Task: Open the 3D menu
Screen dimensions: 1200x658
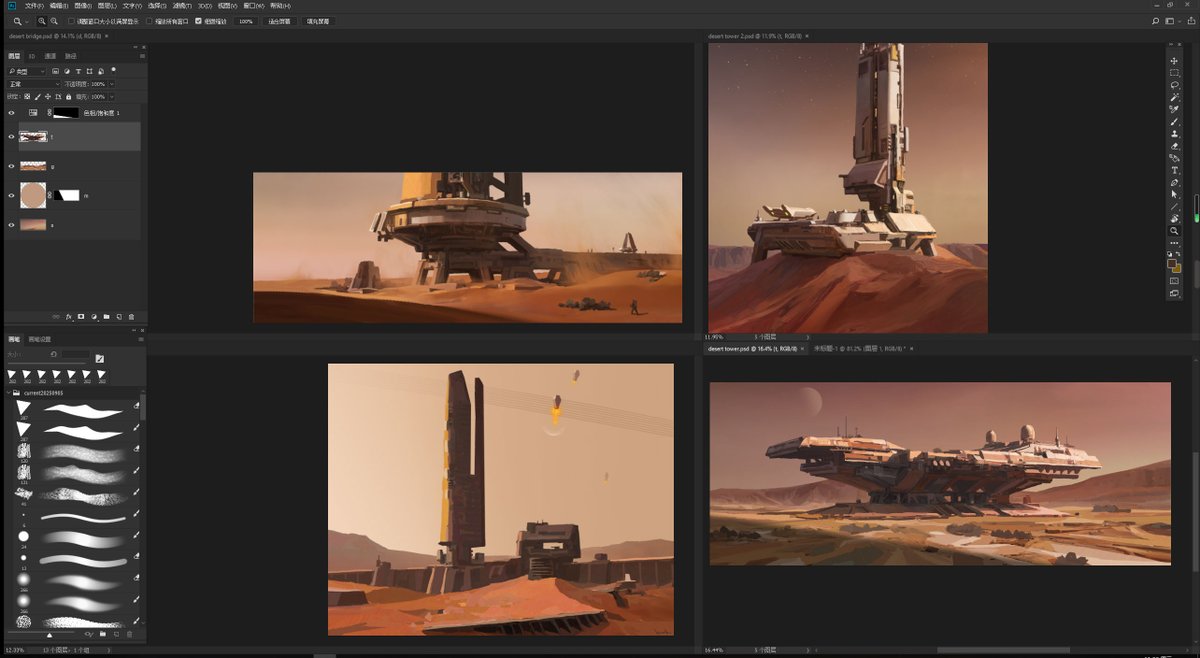Action: pos(205,6)
